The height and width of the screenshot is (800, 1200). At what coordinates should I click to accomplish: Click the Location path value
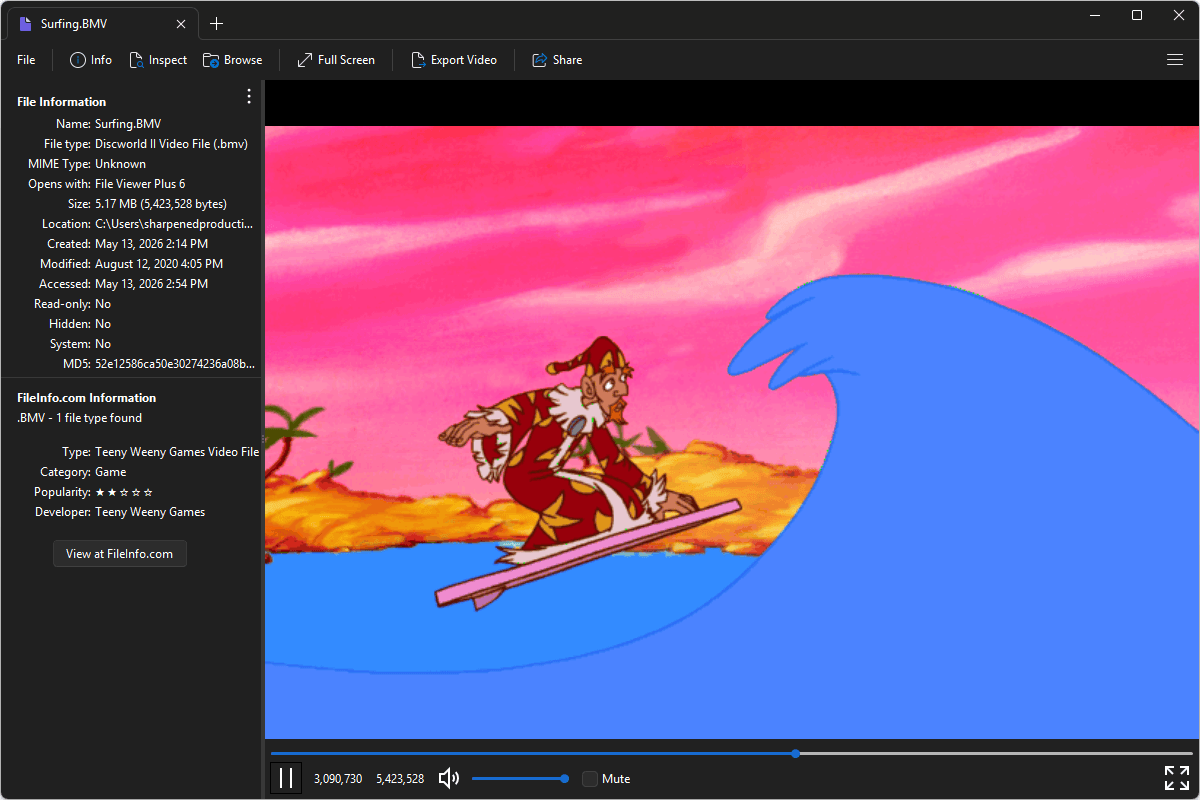[174, 224]
